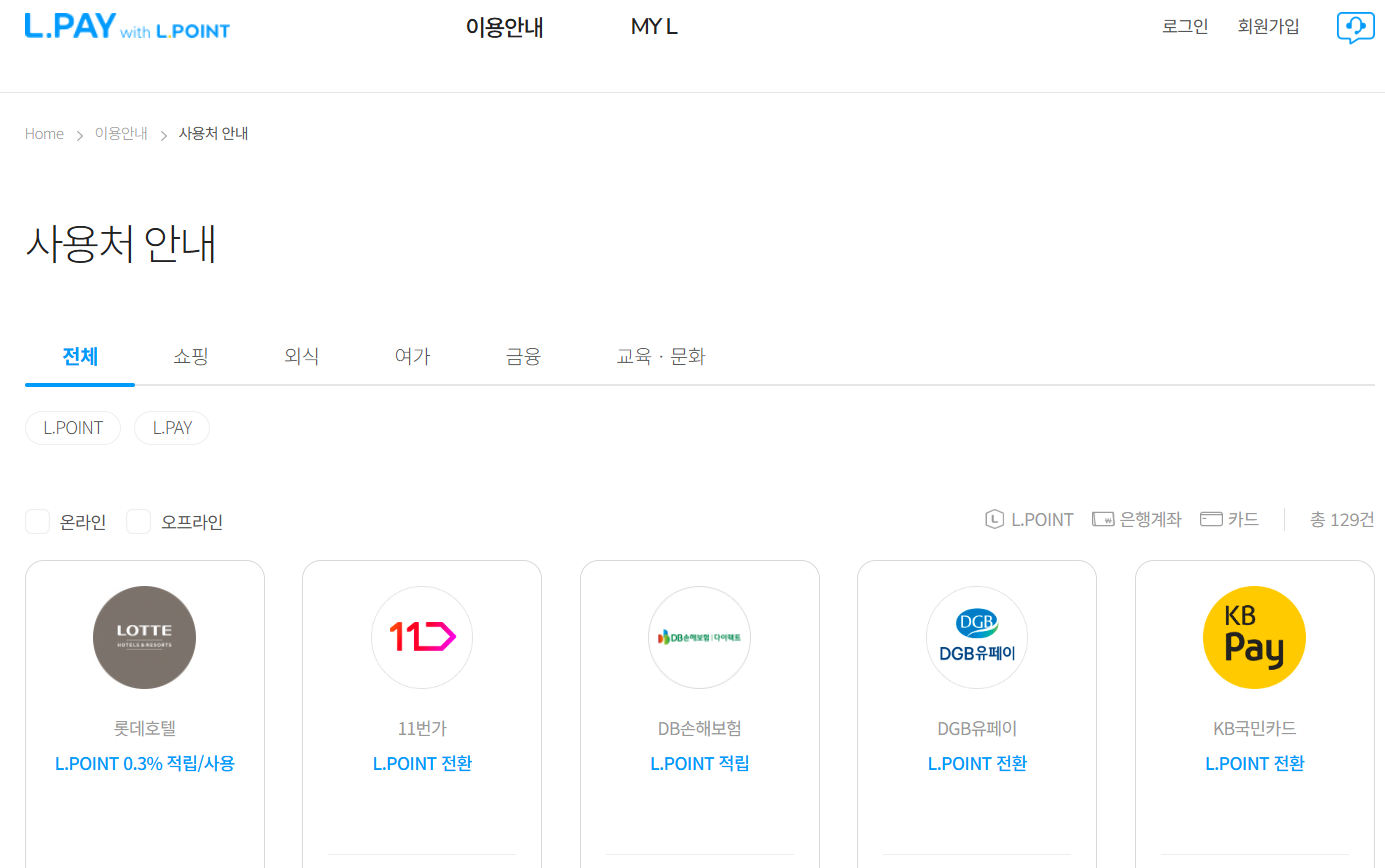1385x868 pixels.
Task: Select the 전체 tab
Action: [80, 357]
